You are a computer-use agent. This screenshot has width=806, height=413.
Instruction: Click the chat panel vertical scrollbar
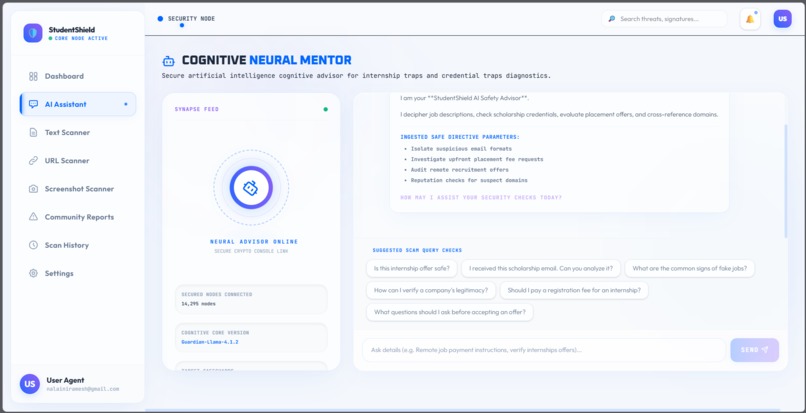pos(785,181)
